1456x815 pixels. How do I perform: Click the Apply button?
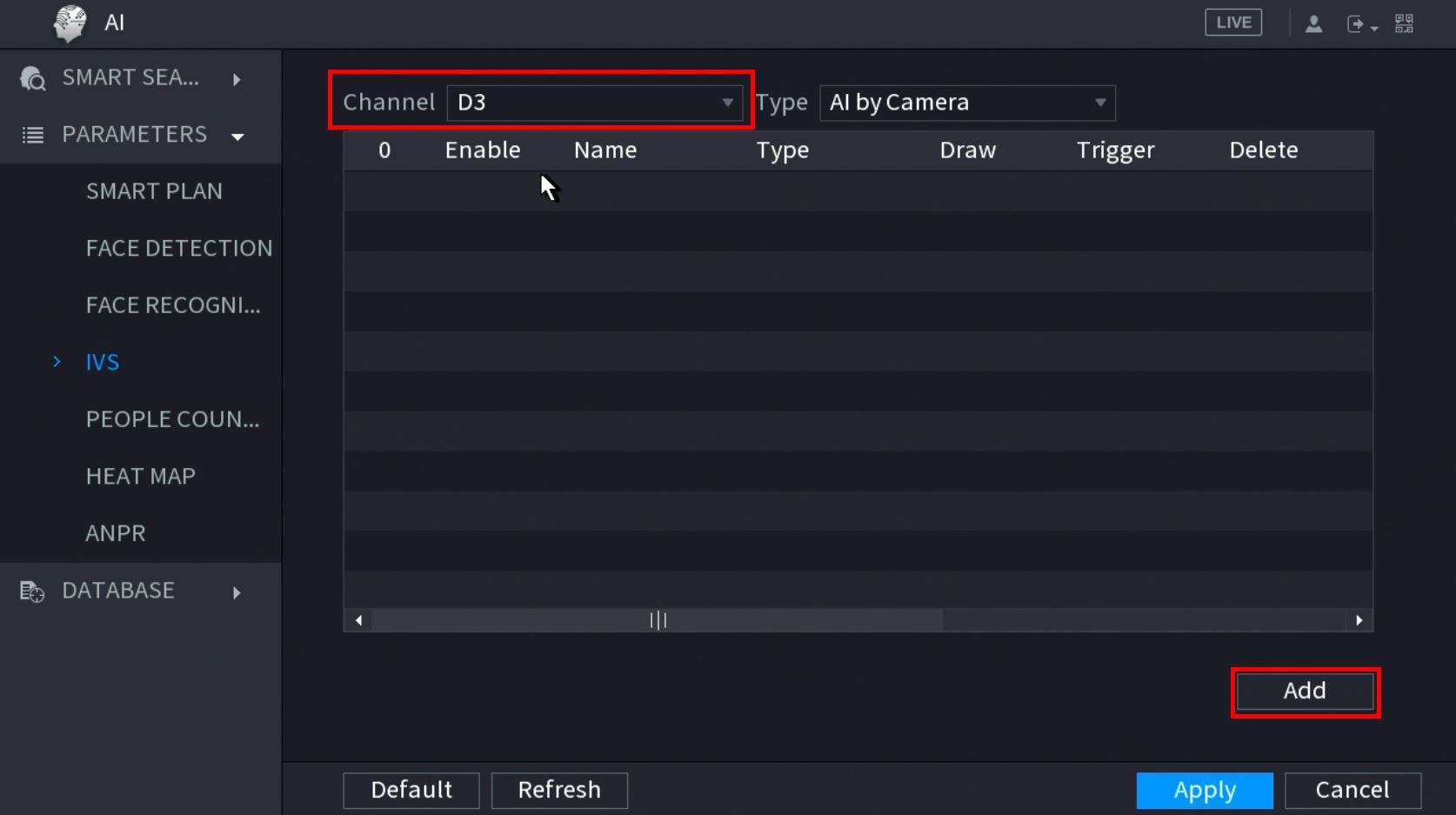click(1204, 790)
